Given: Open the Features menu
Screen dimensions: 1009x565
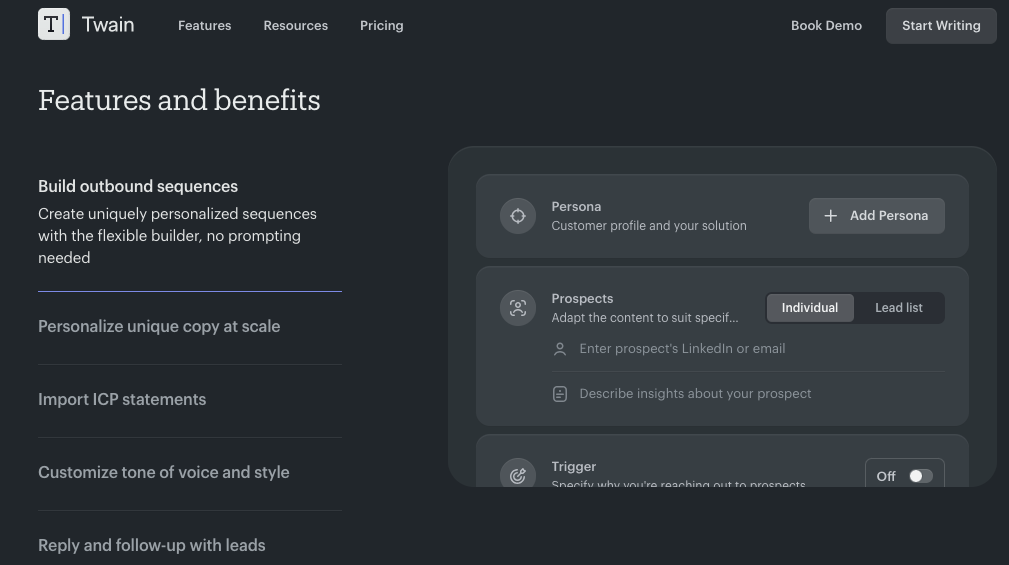Looking at the screenshot, I should 205,26.
